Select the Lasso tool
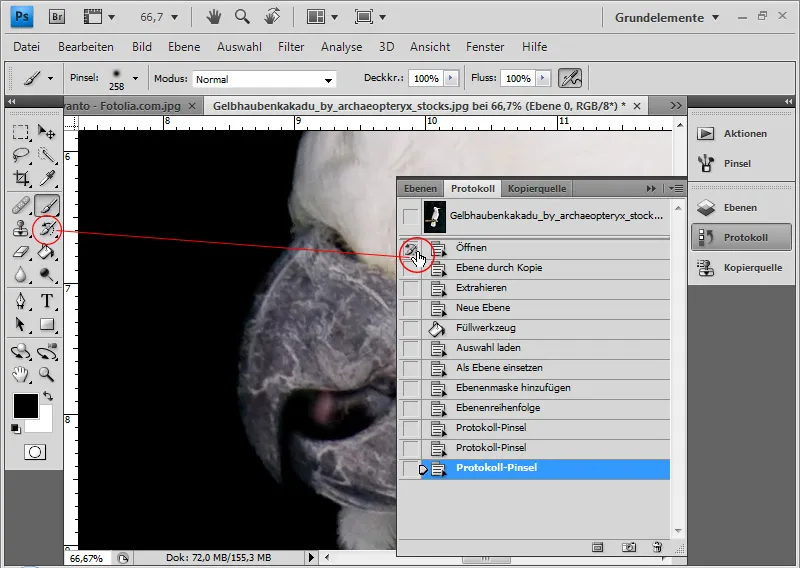The image size is (800, 568). tap(20, 155)
